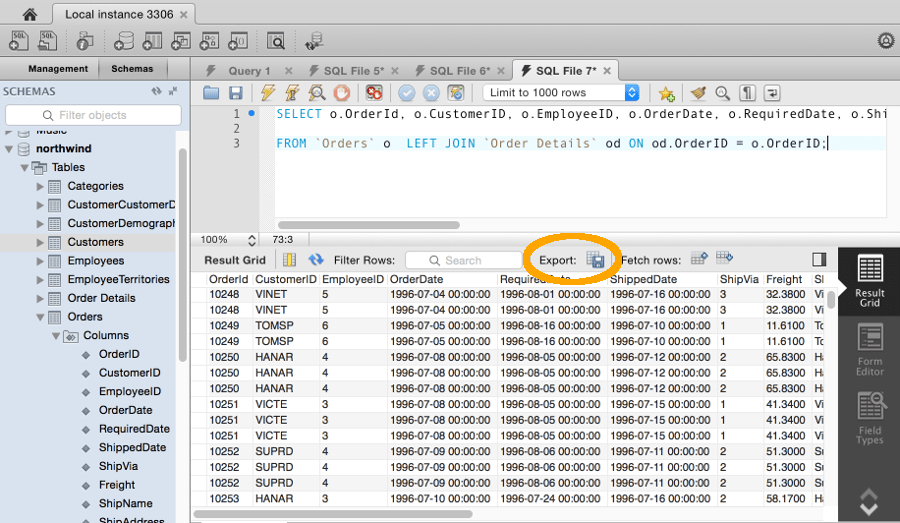Commit the transaction checkmark icon
Viewport: 900px width, 523px height.
406,92
